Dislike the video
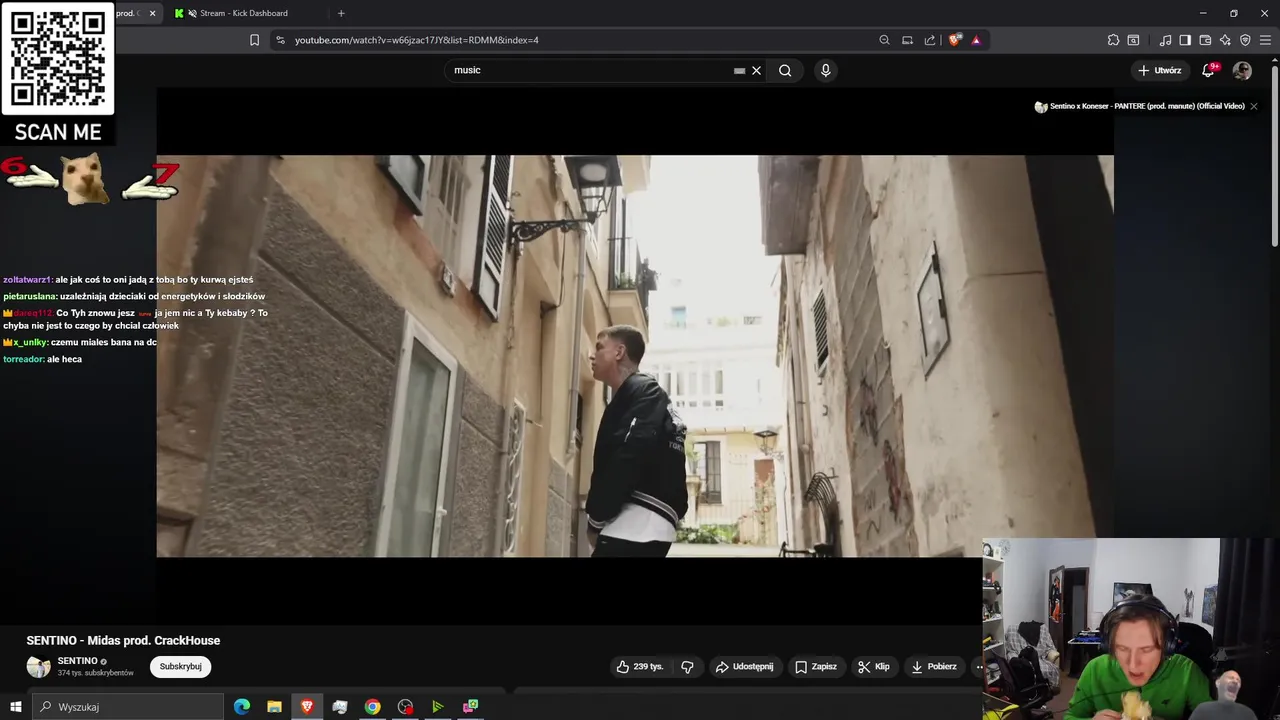Viewport: 1280px width, 720px height. pyautogui.click(x=687, y=666)
